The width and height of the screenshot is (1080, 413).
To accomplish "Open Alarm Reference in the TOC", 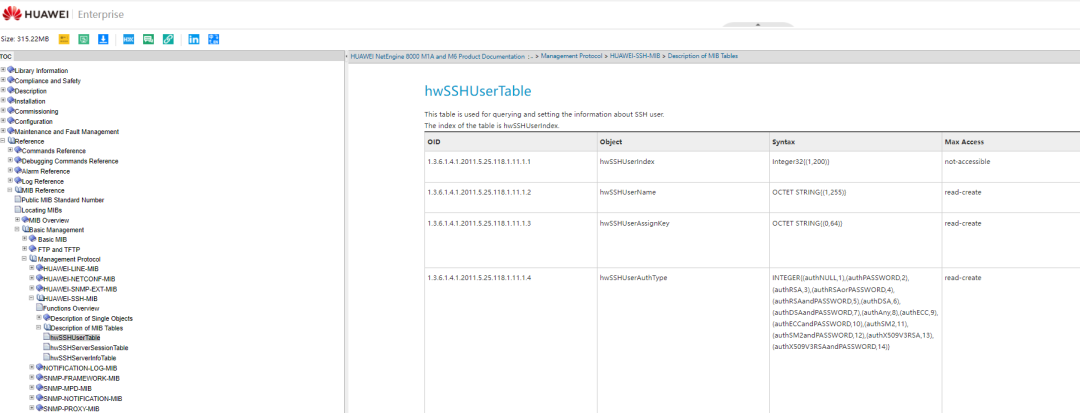I will click(x=45, y=171).
